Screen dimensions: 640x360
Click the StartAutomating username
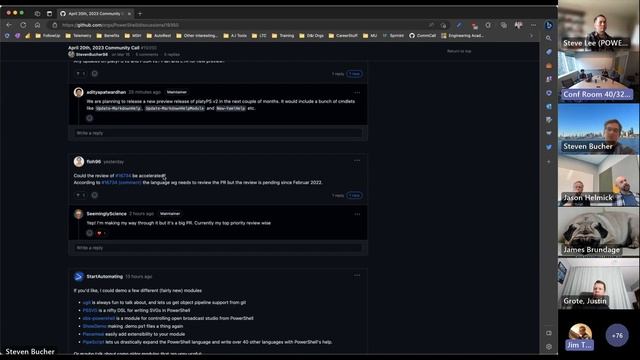point(104,276)
